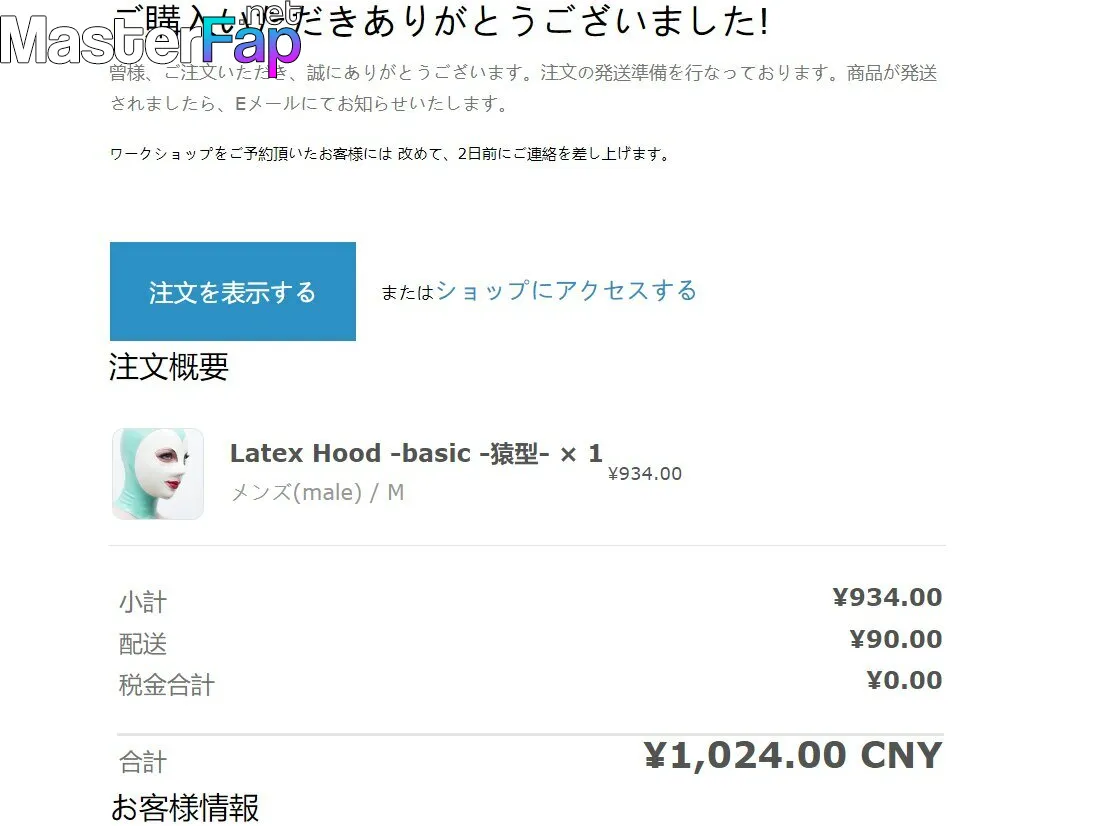Click the ¥0.00 tax amount

coord(904,680)
